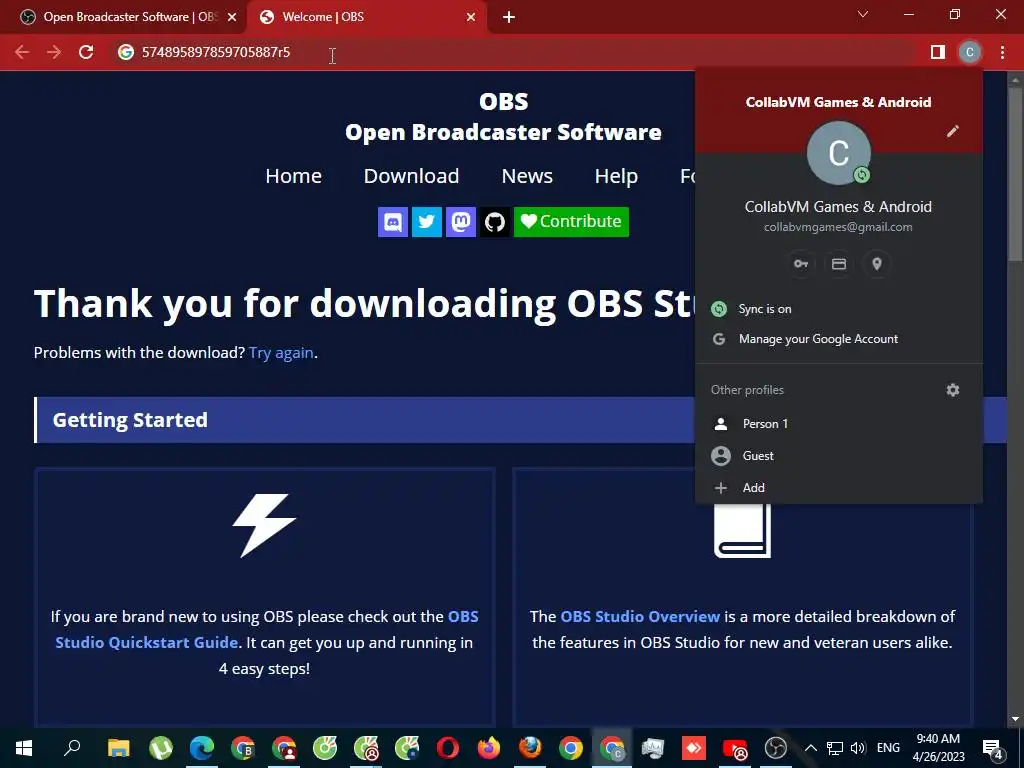
Task: Go to the Download nav link
Action: [411, 176]
